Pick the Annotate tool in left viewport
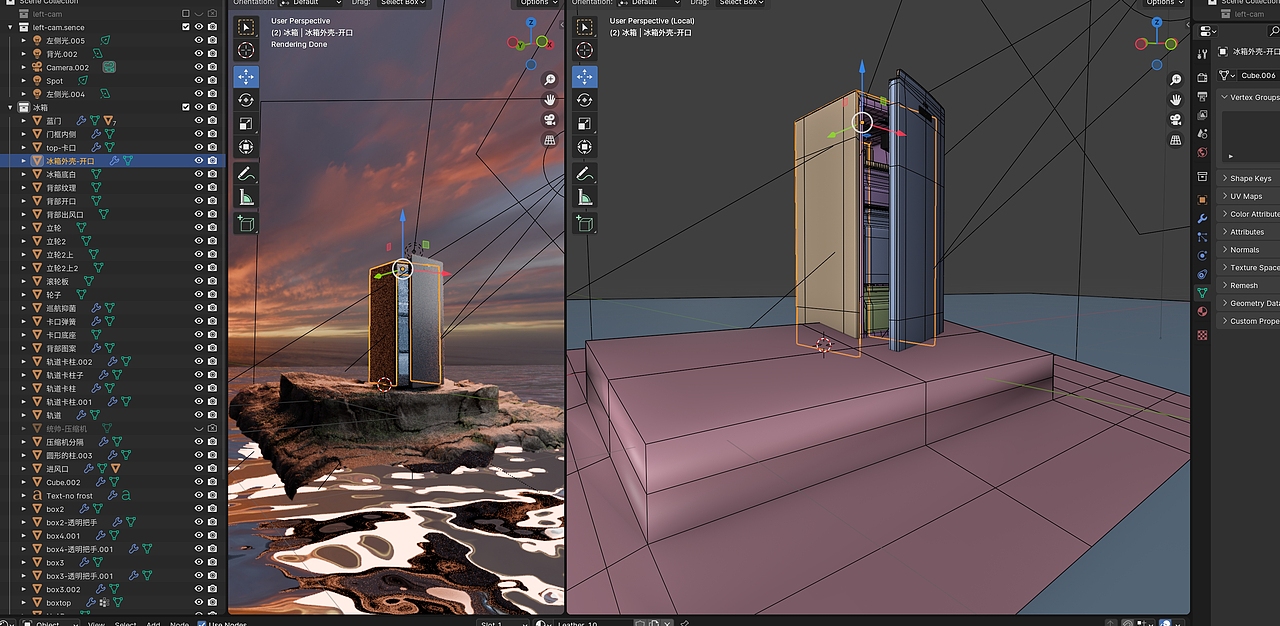The width and height of the screenshot is (1280, 626). click(246, 174)
